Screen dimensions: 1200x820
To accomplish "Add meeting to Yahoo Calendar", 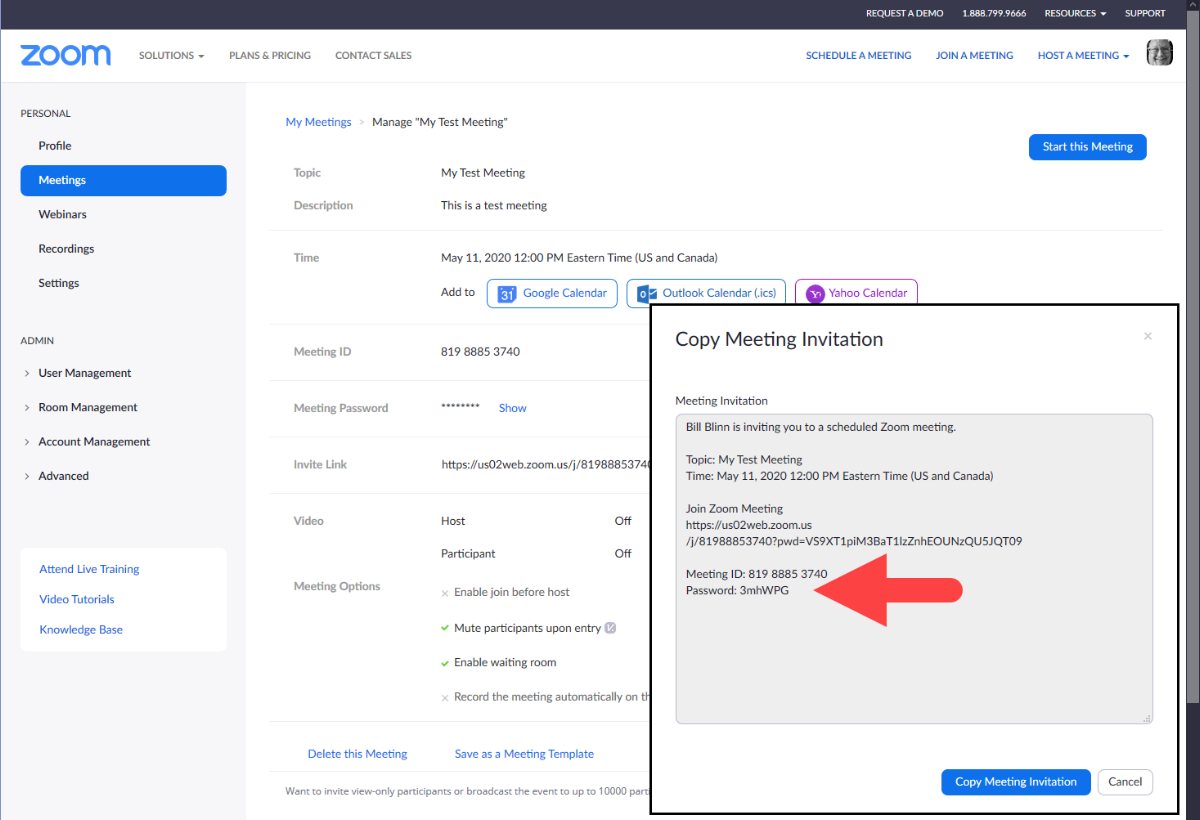I will (x=856, y=293).
